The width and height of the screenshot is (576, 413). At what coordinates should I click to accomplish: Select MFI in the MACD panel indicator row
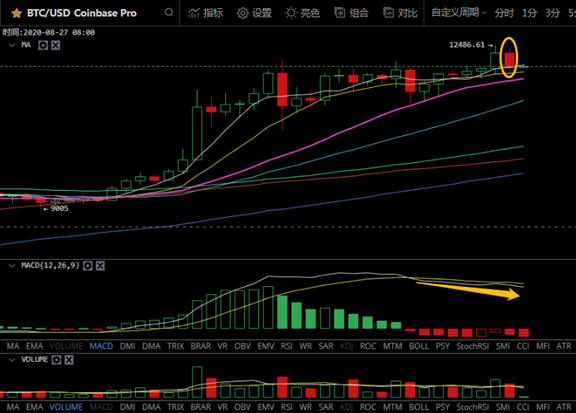[543, 346]
